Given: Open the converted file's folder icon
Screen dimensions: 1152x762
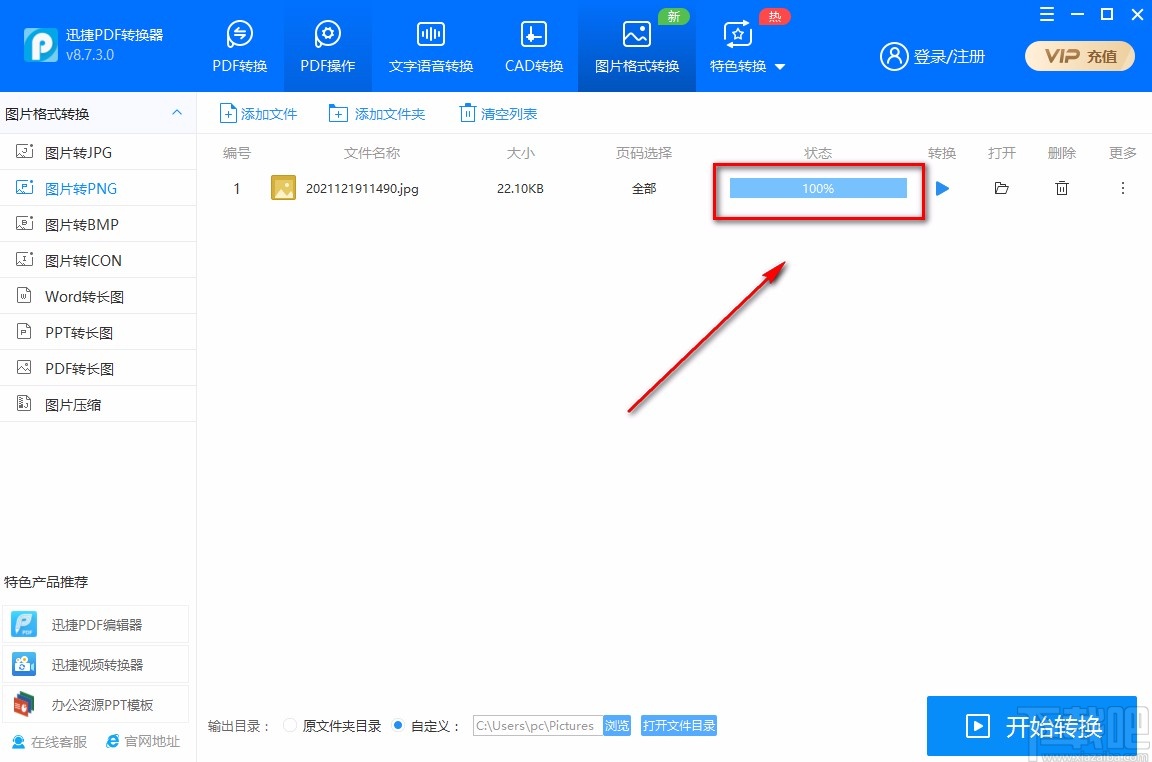Looking at the screenshot, I should [1002, 188].
